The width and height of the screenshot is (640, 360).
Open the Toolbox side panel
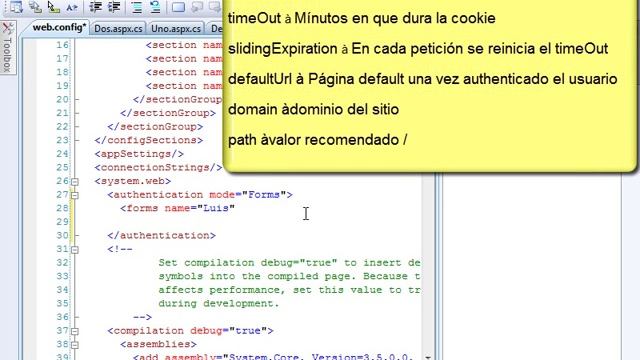(x=8, y=48)
